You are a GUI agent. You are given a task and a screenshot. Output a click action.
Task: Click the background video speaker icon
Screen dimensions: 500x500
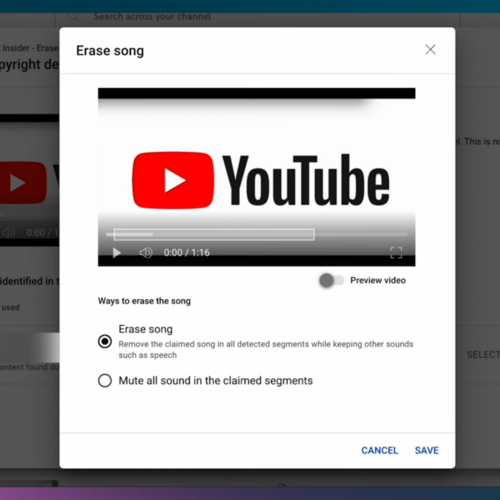pos(8,233)
